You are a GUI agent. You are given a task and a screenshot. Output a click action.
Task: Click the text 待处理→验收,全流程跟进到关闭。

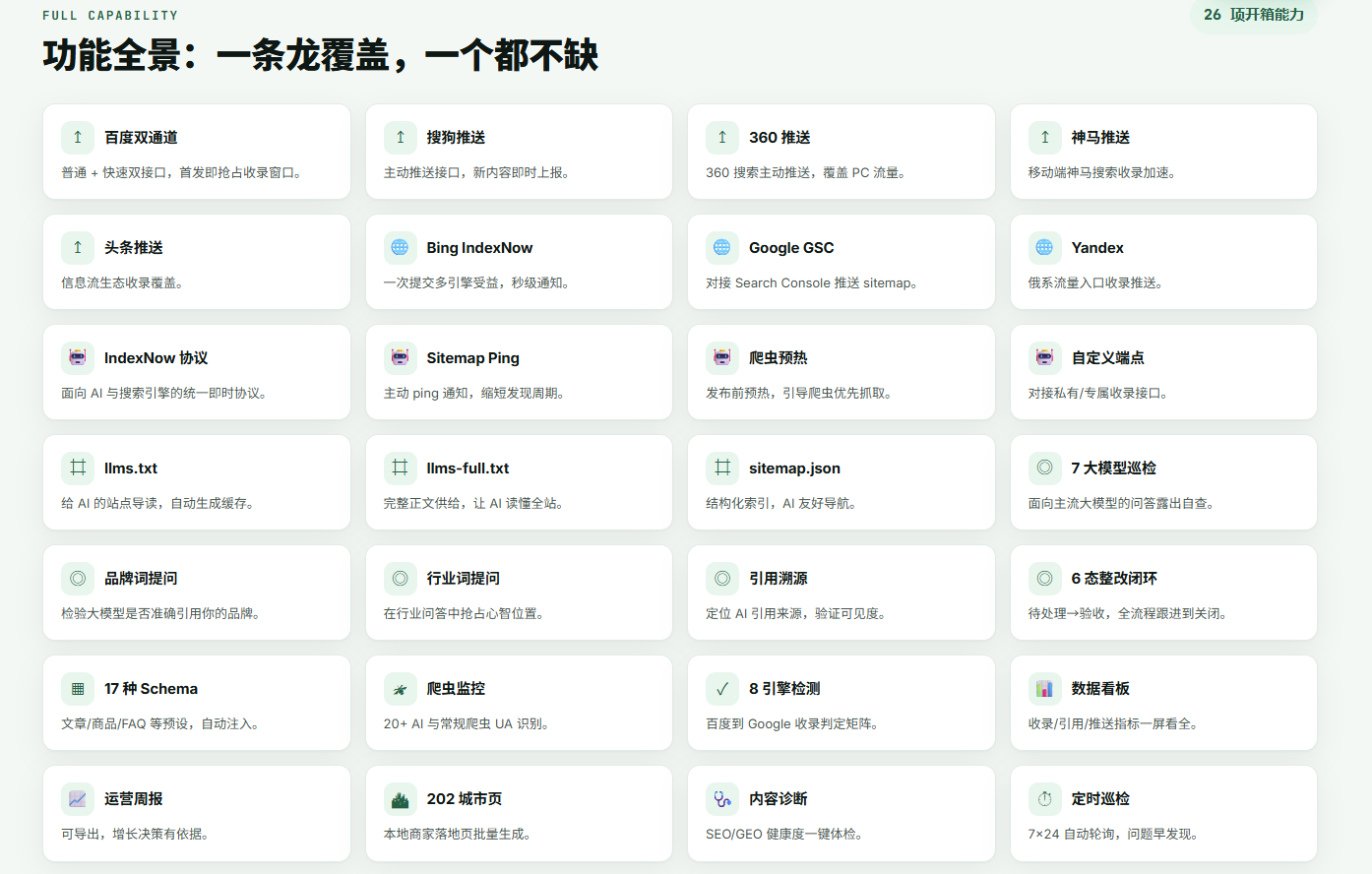point(1130,613)
